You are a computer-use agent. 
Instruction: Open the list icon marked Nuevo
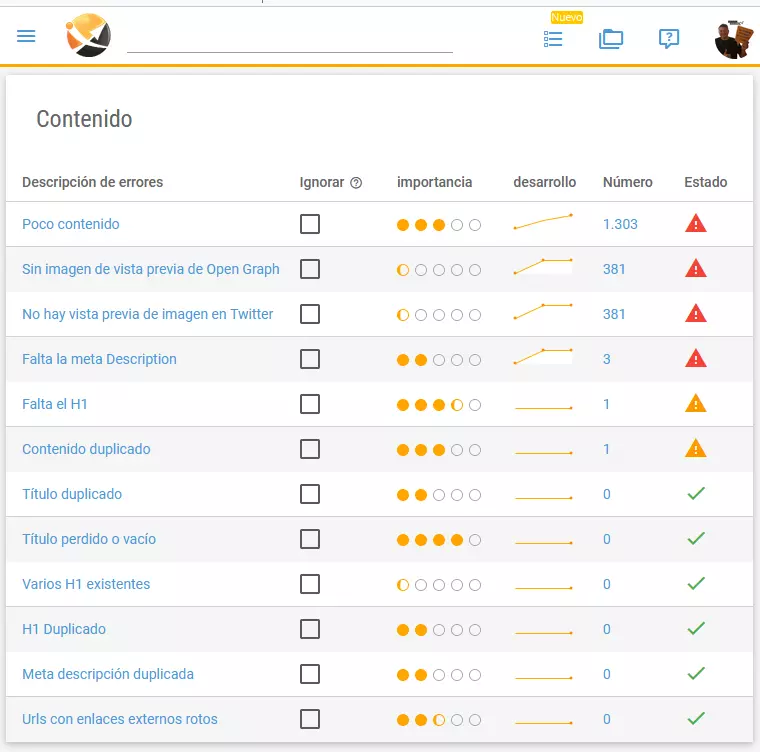pos(553,39)
